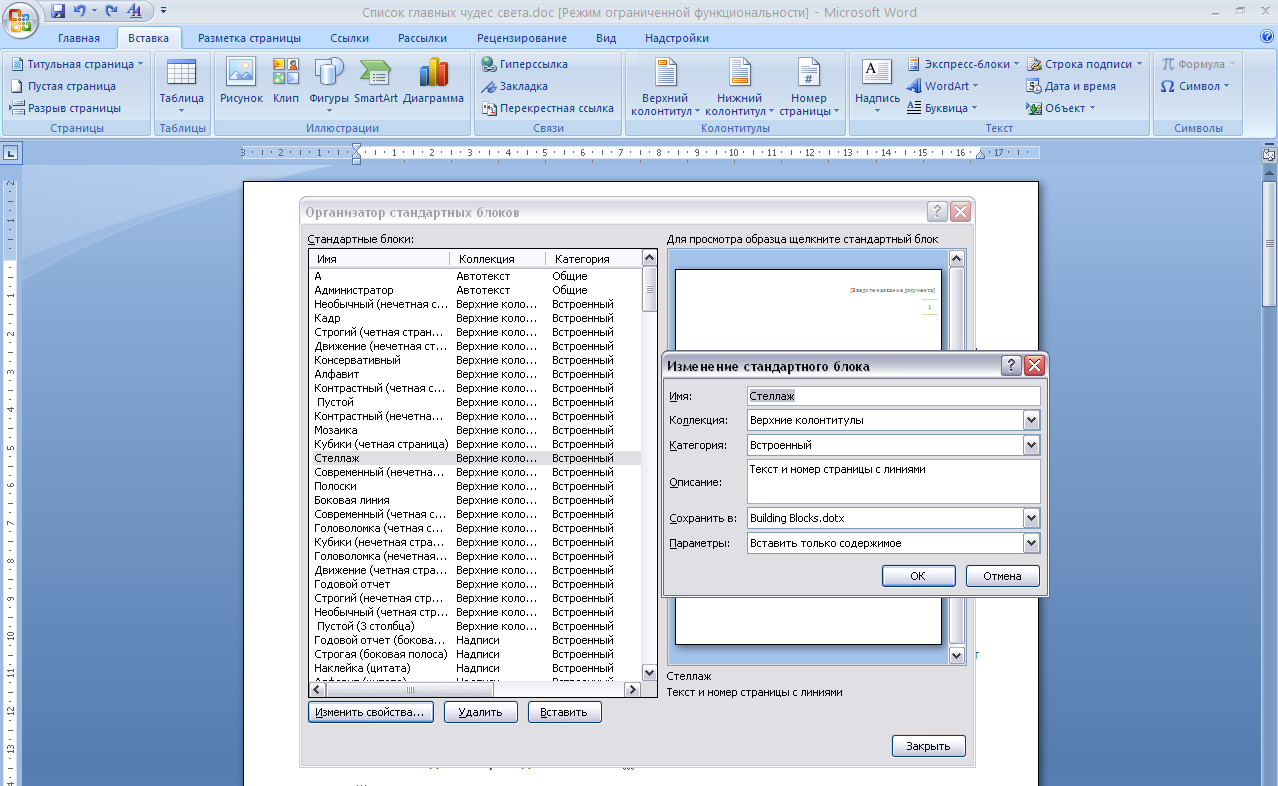Open Quick Access Toolbar customize arrow

tap(163, 11)
